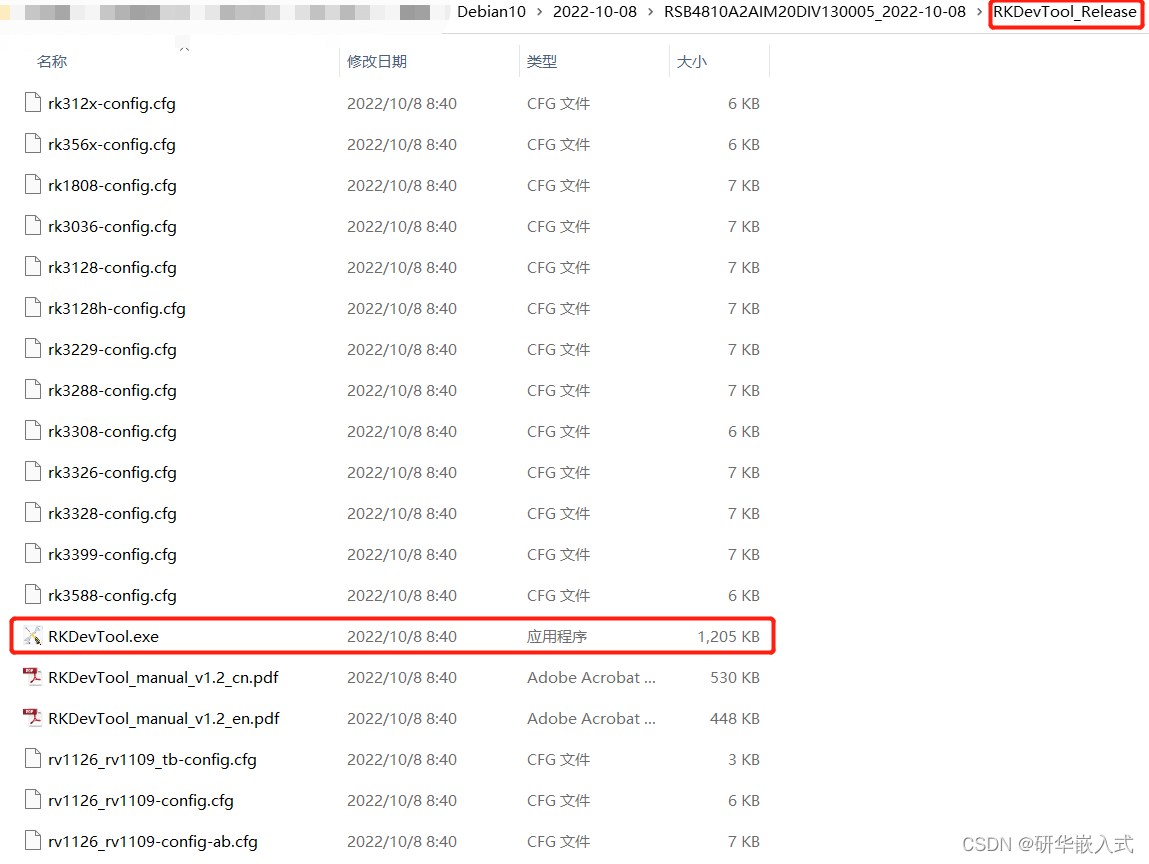Select file name rk3288-config.cfg
Screen dimensions: 1149x864
pos(112,391)
